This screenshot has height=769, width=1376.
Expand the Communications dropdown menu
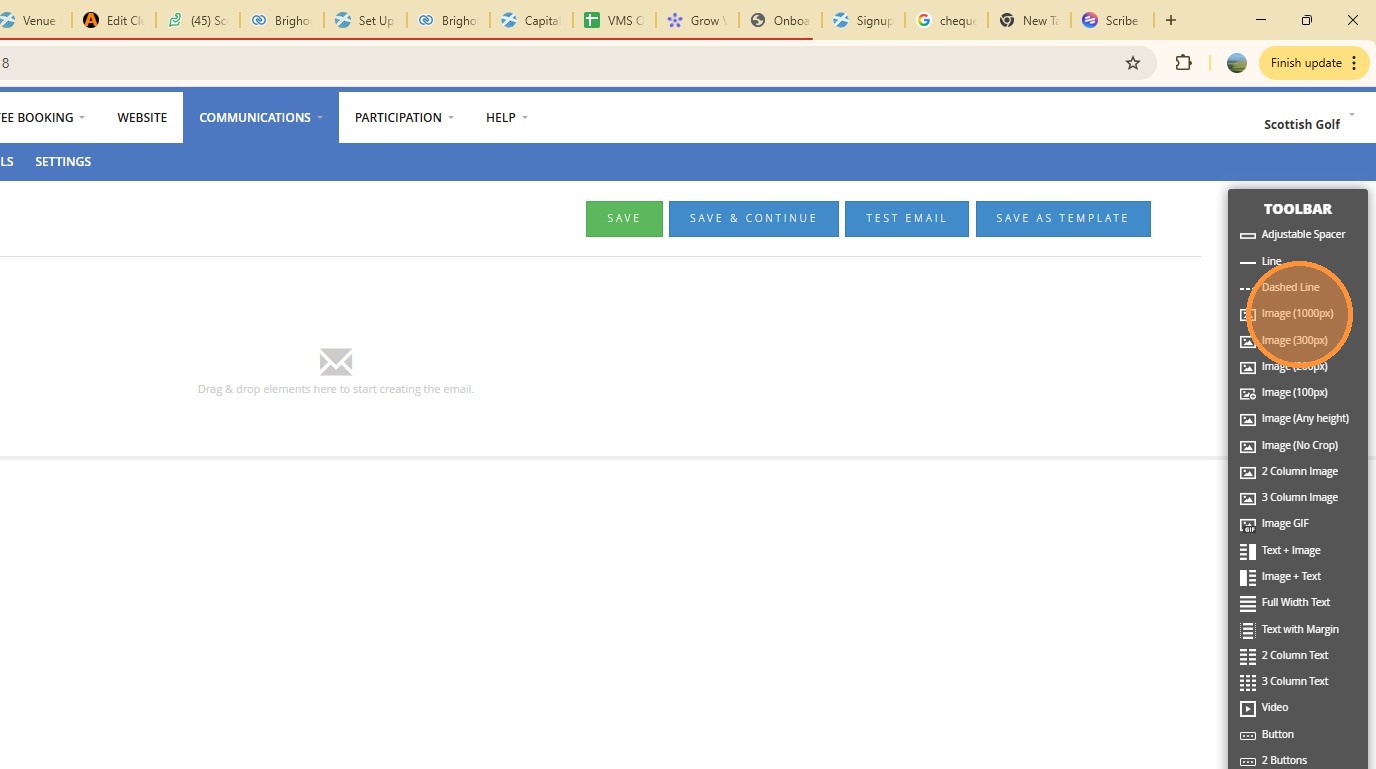tap(261, 117)
